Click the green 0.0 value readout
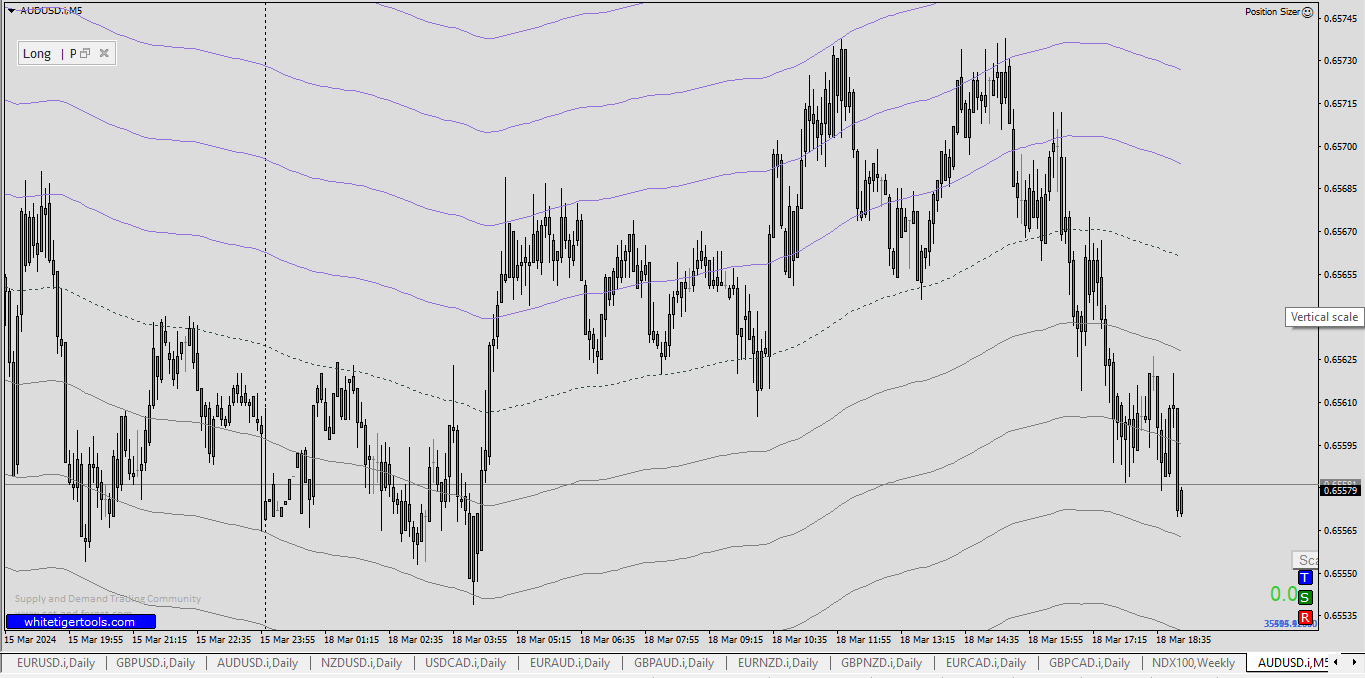Screen dimensions: 1365x678 pos(1283,594)
